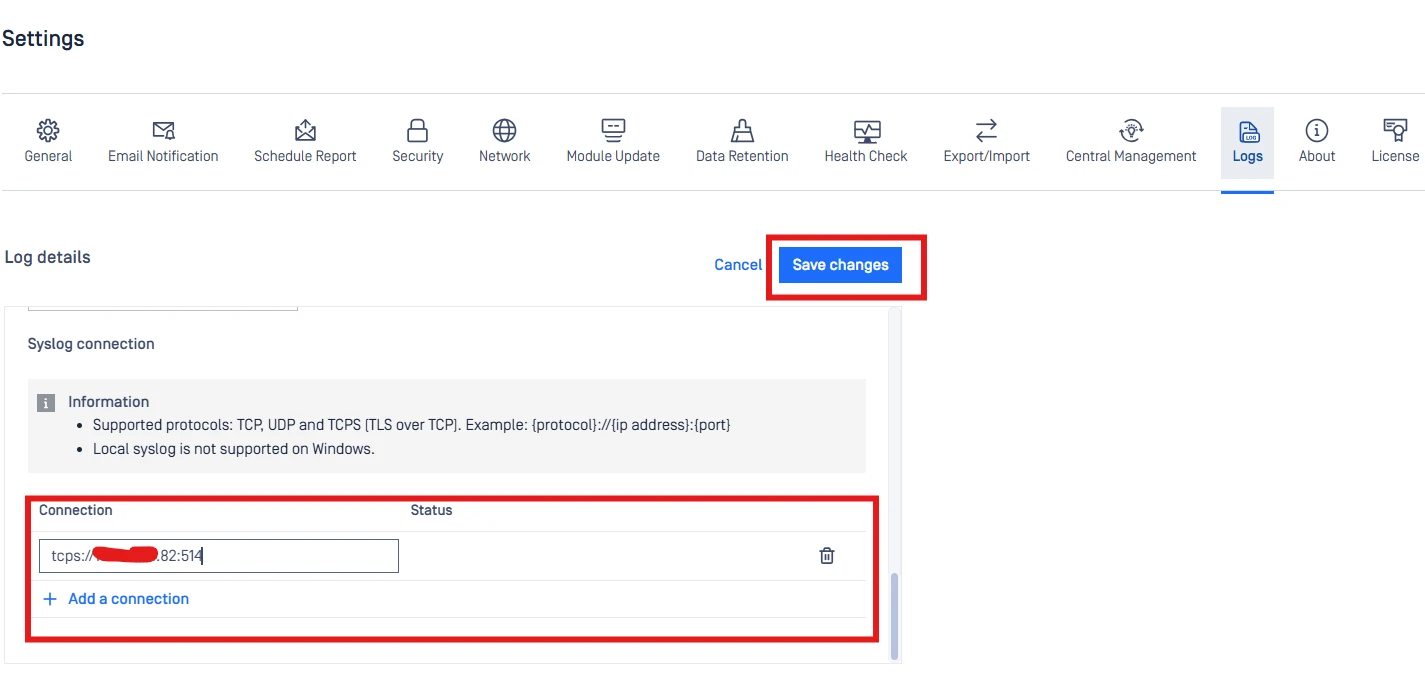Click the Module Update monitor icon
This screenshot has height=694, width=1425.
pos(613,130)
